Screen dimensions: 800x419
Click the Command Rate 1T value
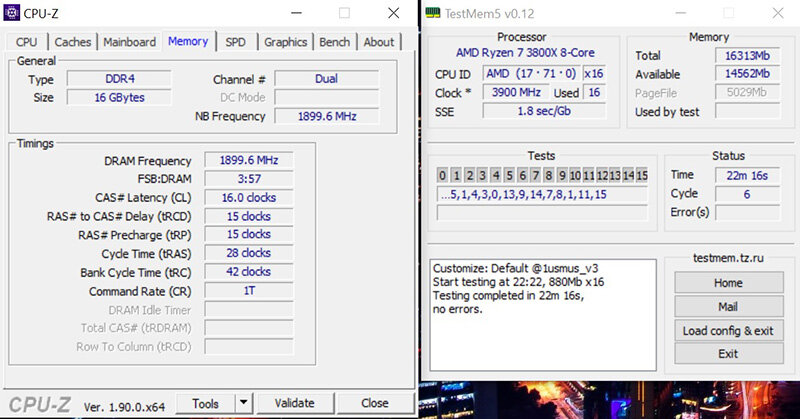[249, 291]
